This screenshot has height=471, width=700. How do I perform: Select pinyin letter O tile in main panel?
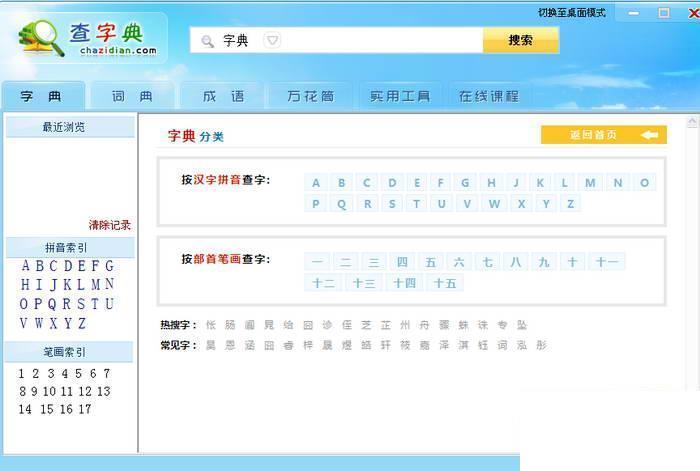point(644,183)
